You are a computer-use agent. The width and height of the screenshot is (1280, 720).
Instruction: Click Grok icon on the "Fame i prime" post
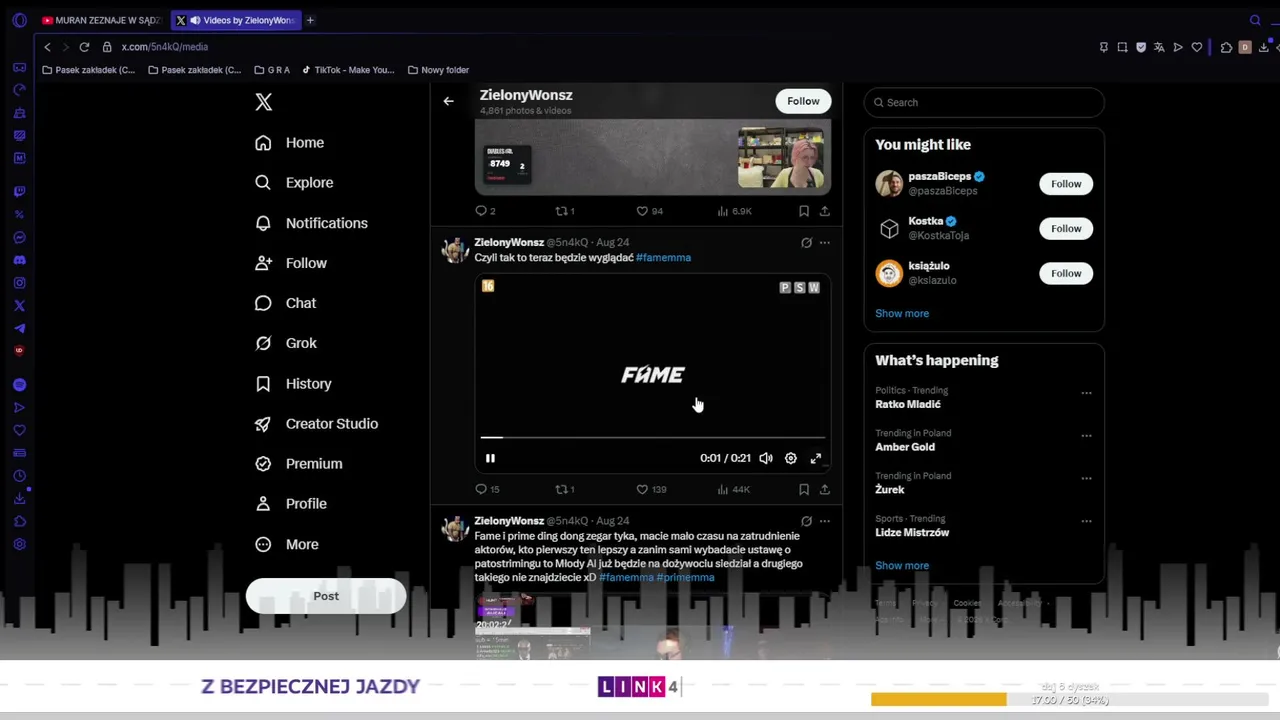[806, 521]
